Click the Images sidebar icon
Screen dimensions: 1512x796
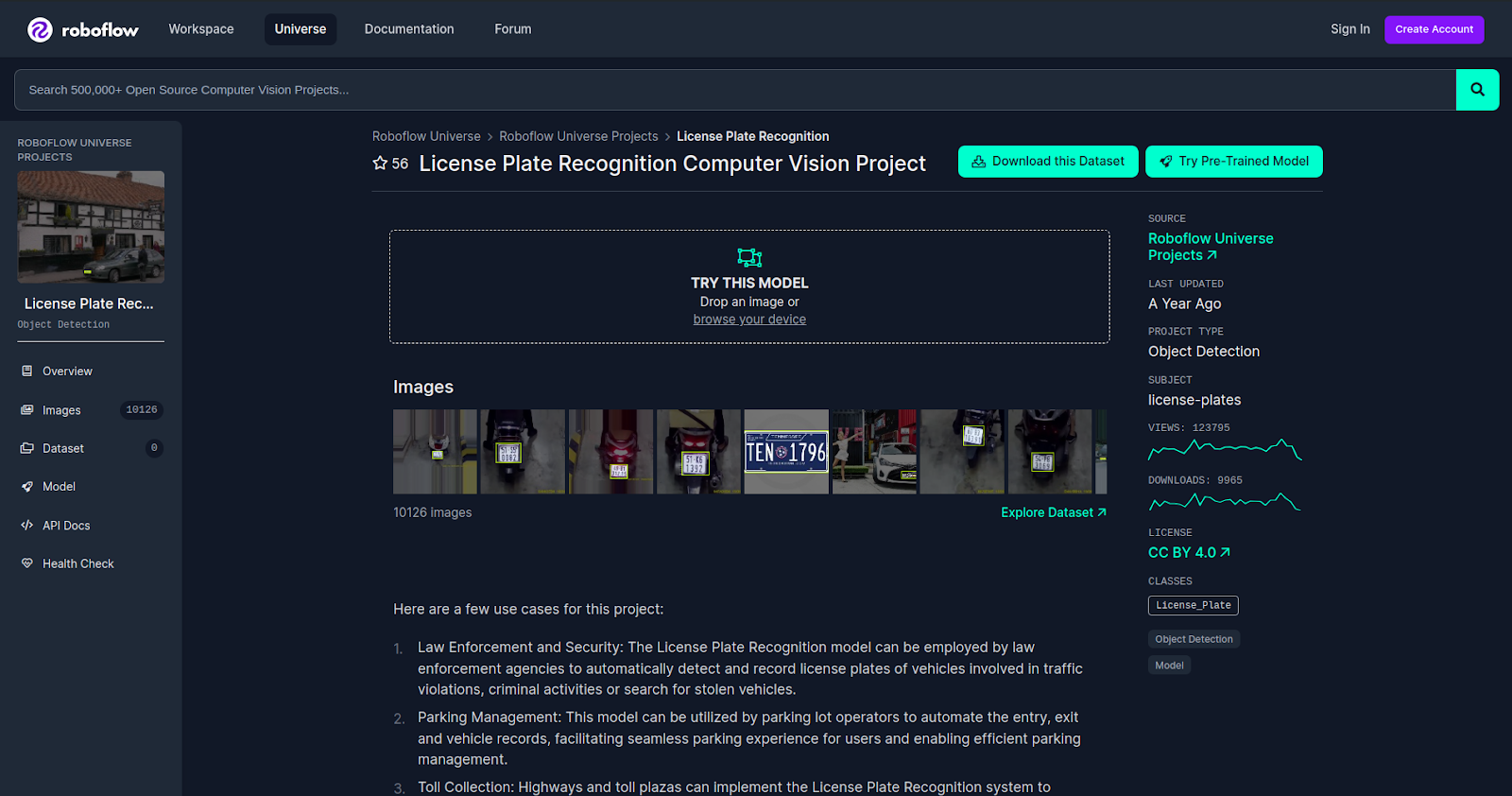[x=27, y=410]
